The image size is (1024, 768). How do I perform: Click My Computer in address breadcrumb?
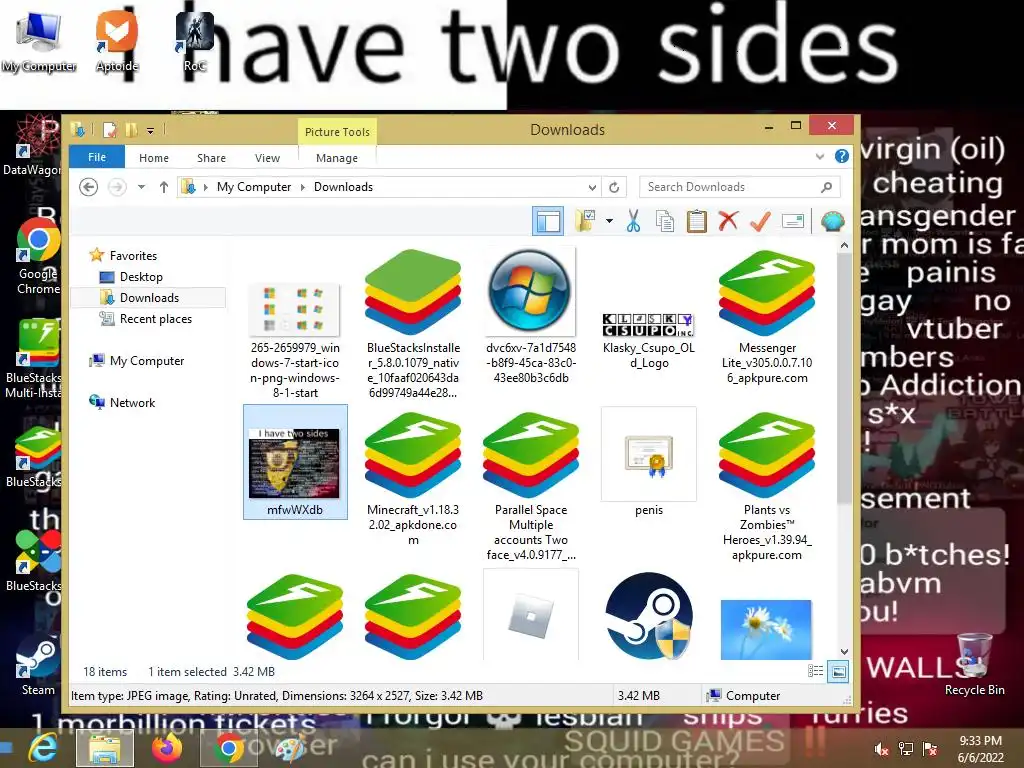coord(254,187)
